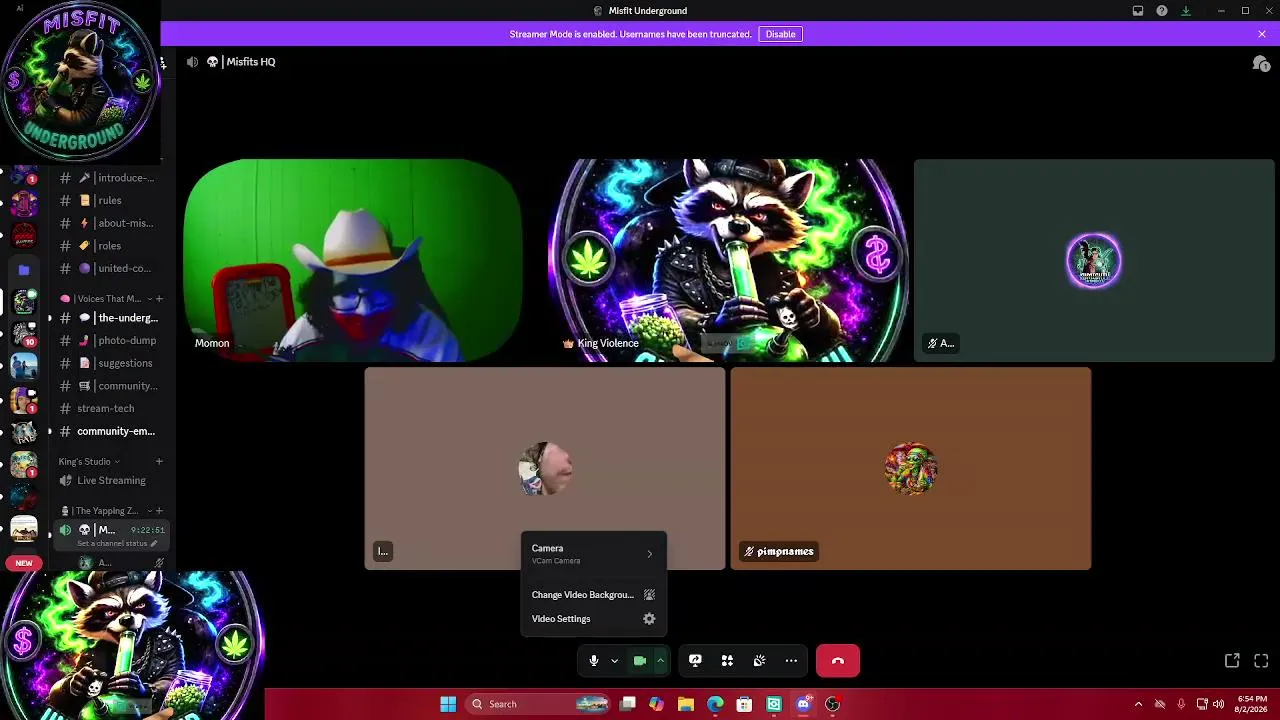
Task: Open the Help question mark icon
Action: (1162, 11)
